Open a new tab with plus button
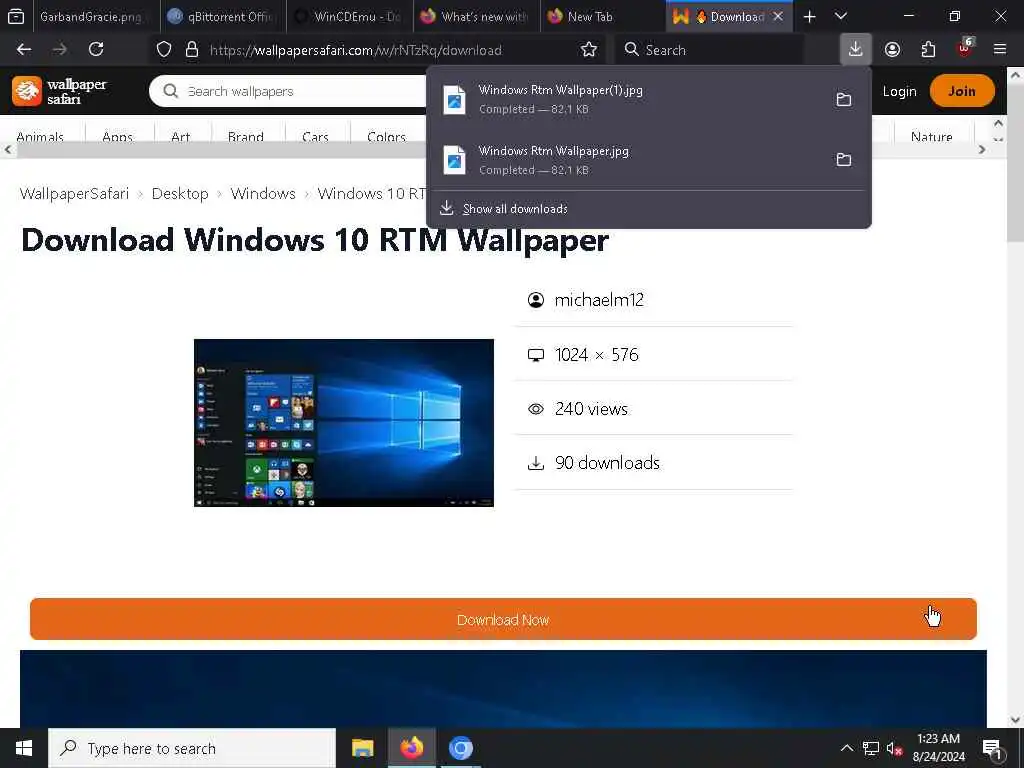Image resolution: width=1024 pixels, height=768 pixels. click(810, 17)
